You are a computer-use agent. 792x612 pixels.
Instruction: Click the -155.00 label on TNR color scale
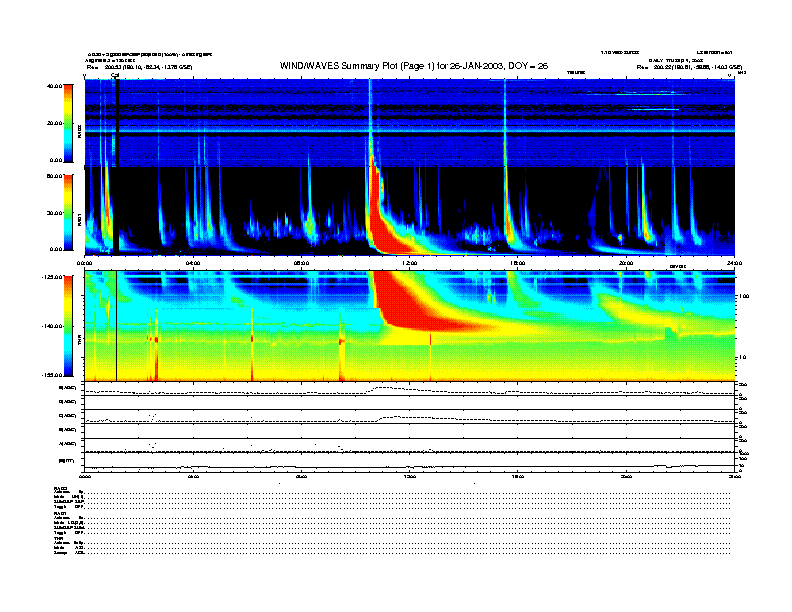pyautogui.click(x=52, y=375)
